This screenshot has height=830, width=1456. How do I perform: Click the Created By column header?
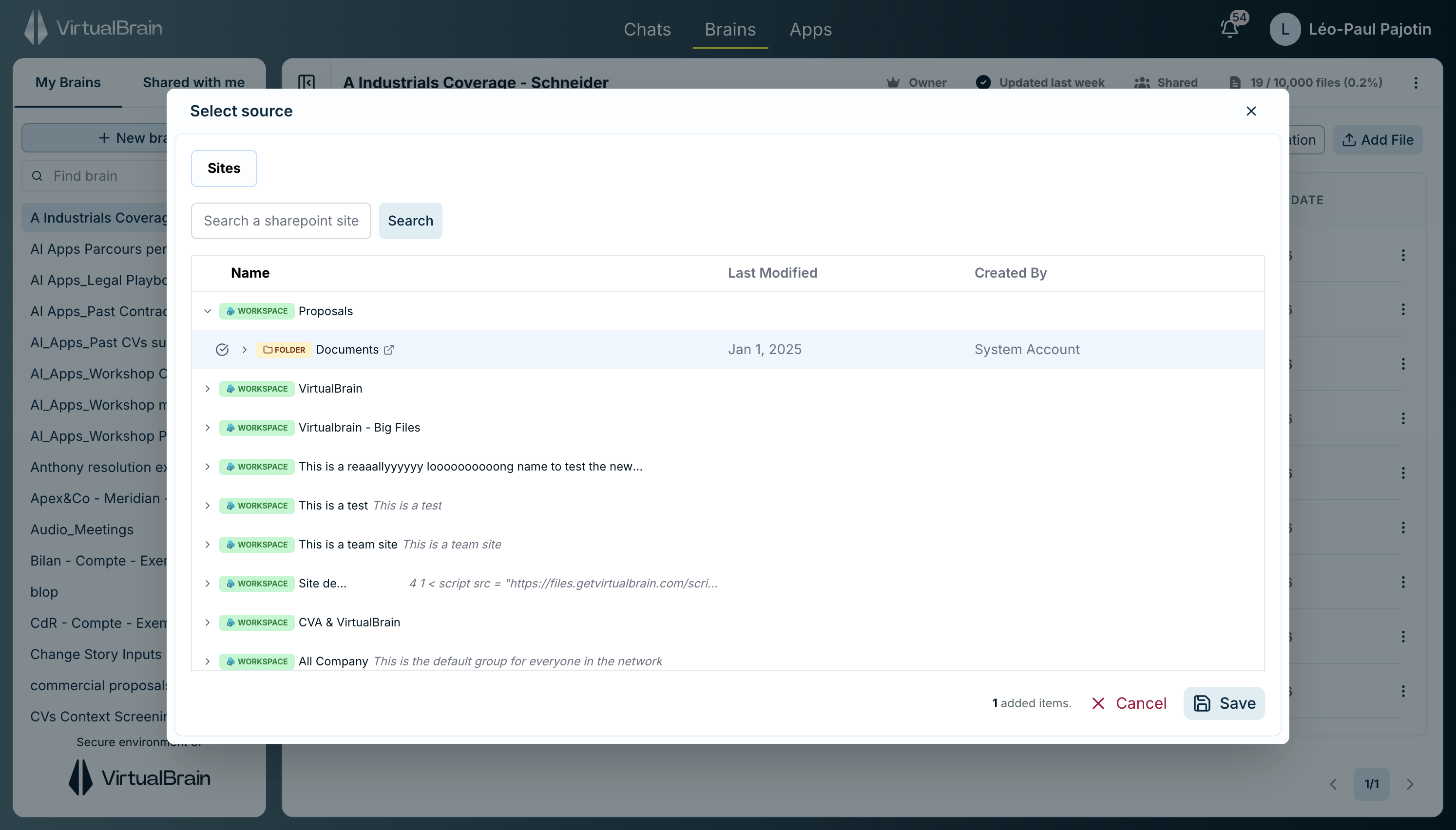(1011, 273)
